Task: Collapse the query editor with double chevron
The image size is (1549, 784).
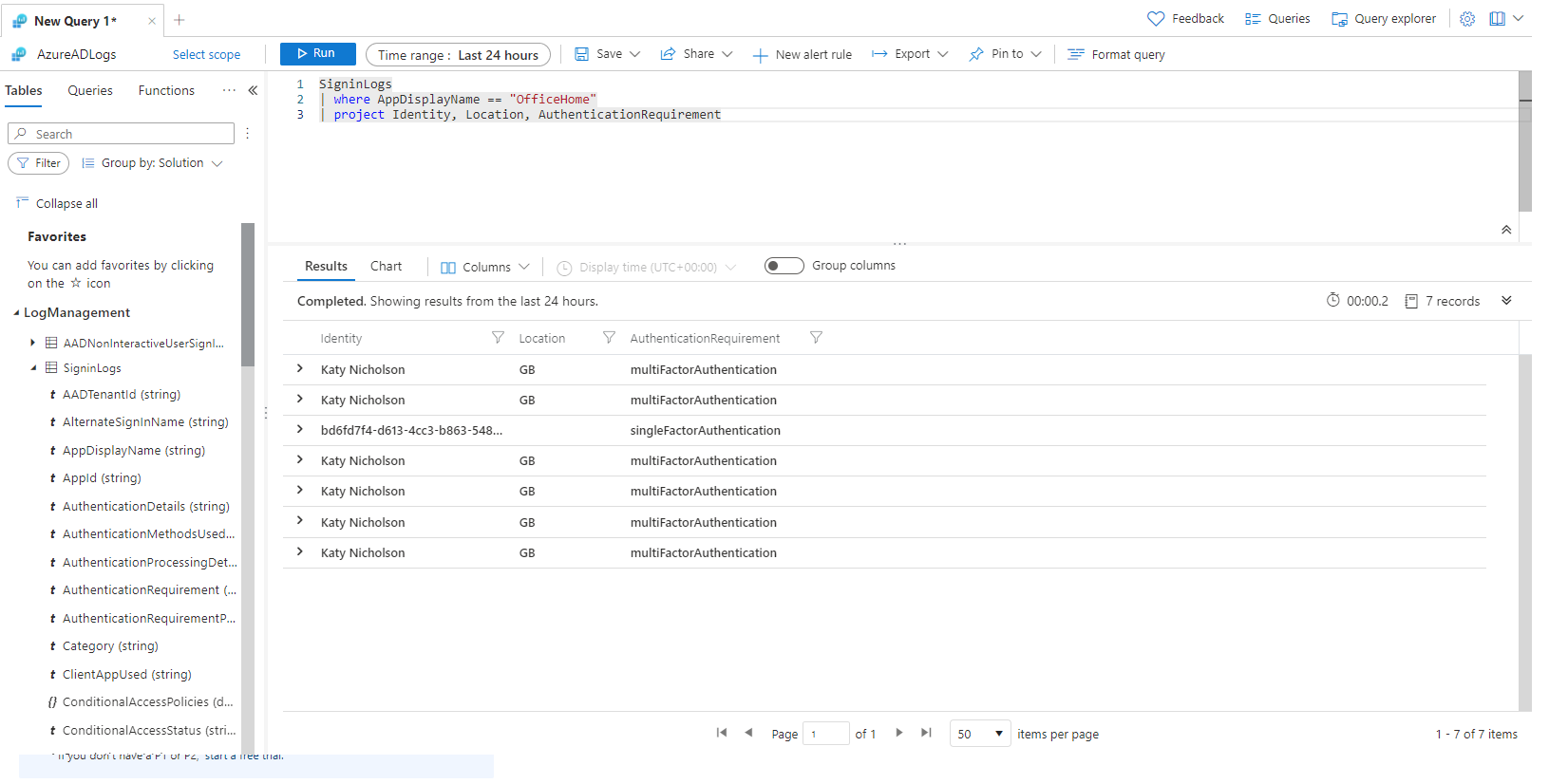Action: click(x=1505, y=230)
